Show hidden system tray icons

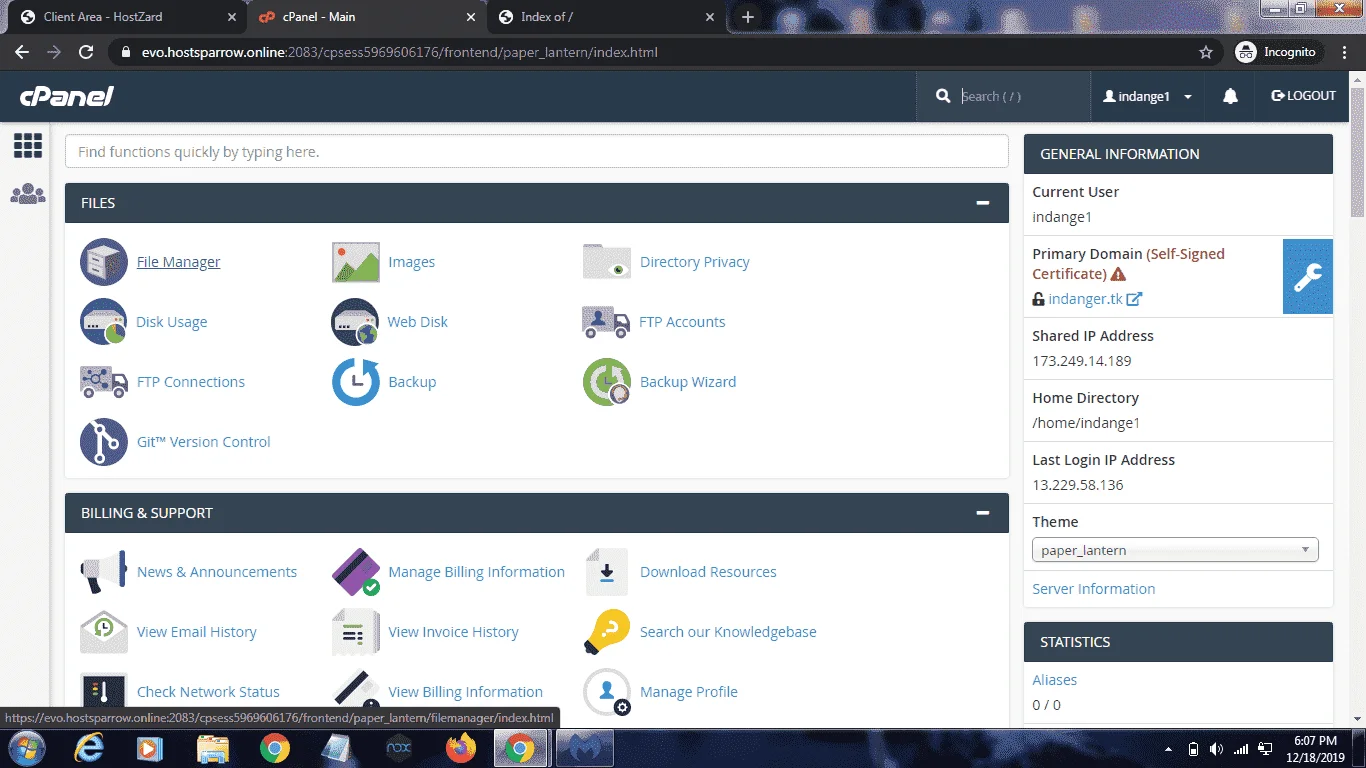(x=1169, y=748)
